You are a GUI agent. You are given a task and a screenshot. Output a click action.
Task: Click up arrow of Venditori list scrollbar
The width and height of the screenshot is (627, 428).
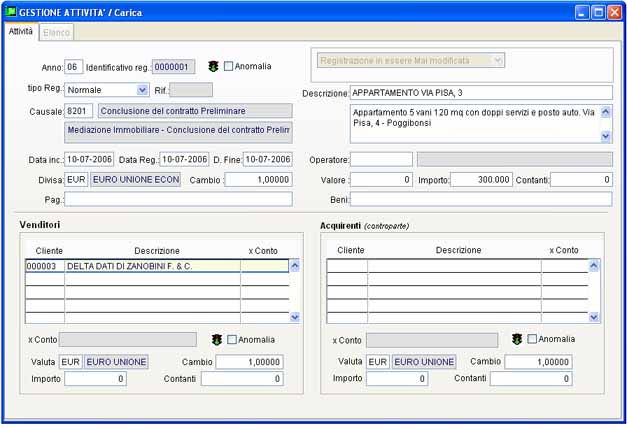(295, 266)
